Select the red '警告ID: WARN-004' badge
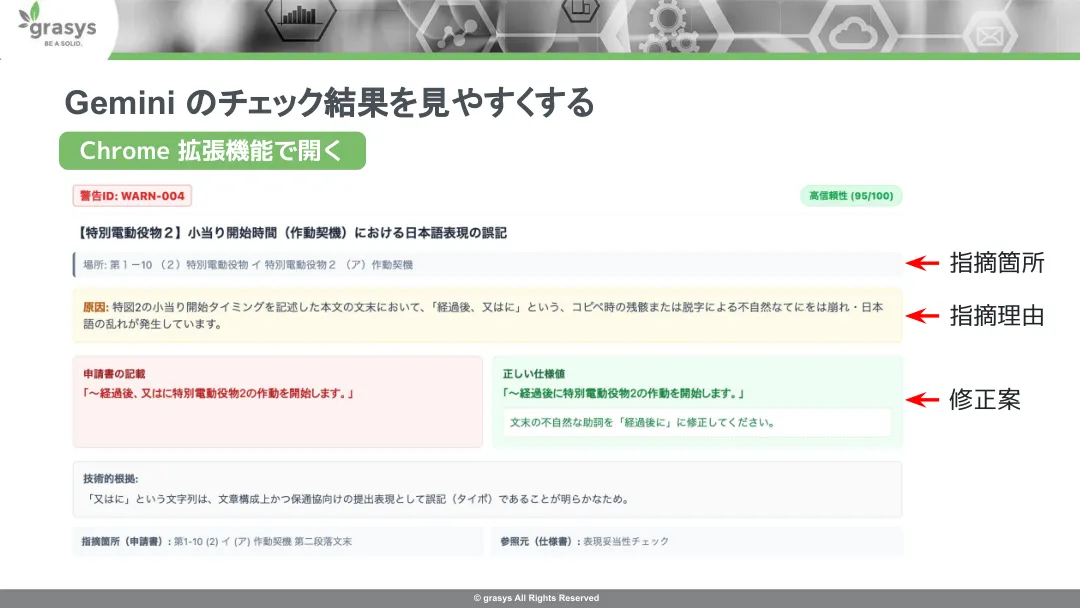This screenshot has width=1080, height=608. 132,196
